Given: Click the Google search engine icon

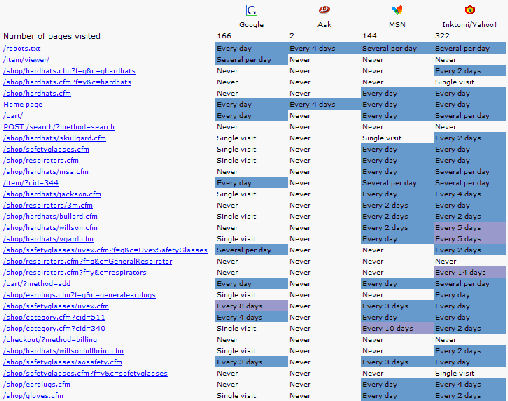Looking at the screenshot, I should click(251, 10).
